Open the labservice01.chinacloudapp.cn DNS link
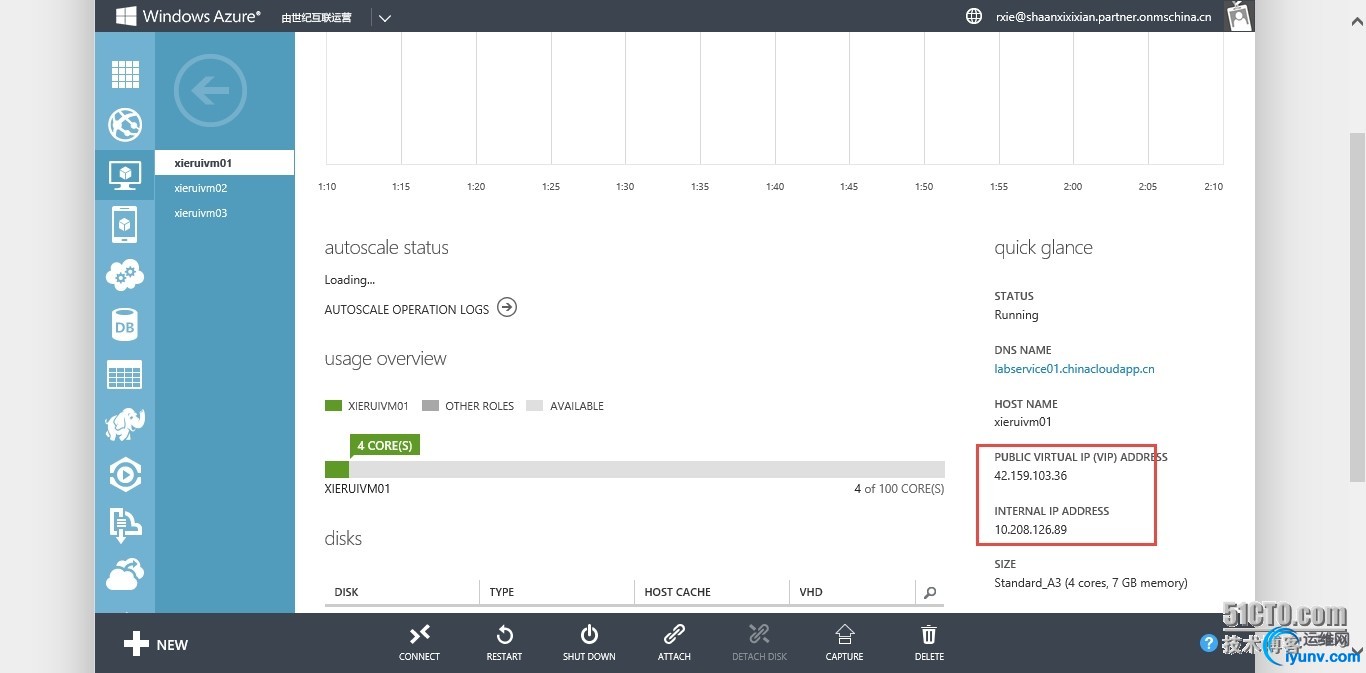Screen dimensions: 1366x673 pyautogui.click(x=1074, y=369)
